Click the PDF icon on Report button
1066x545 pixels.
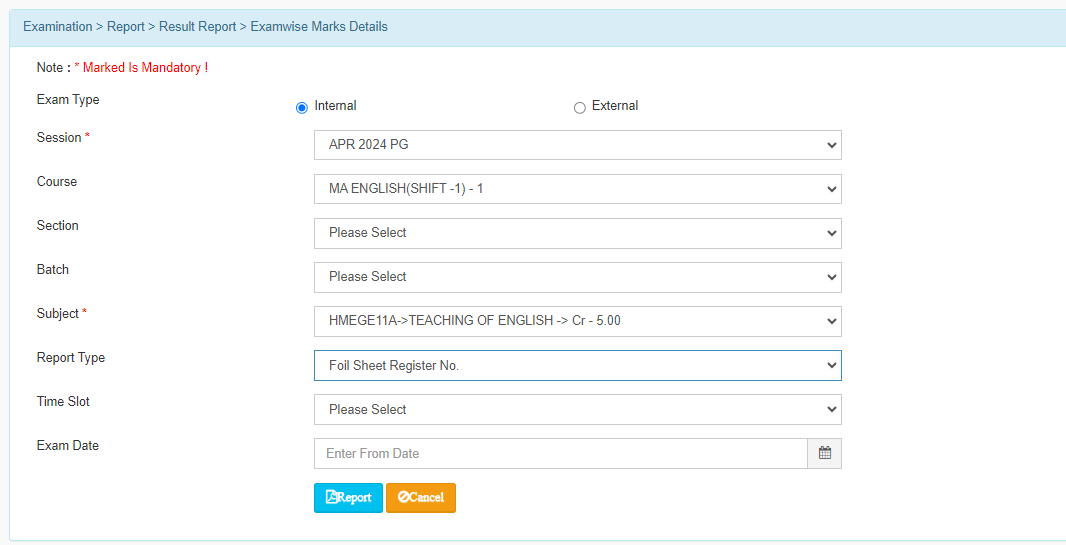click(331, 498)
